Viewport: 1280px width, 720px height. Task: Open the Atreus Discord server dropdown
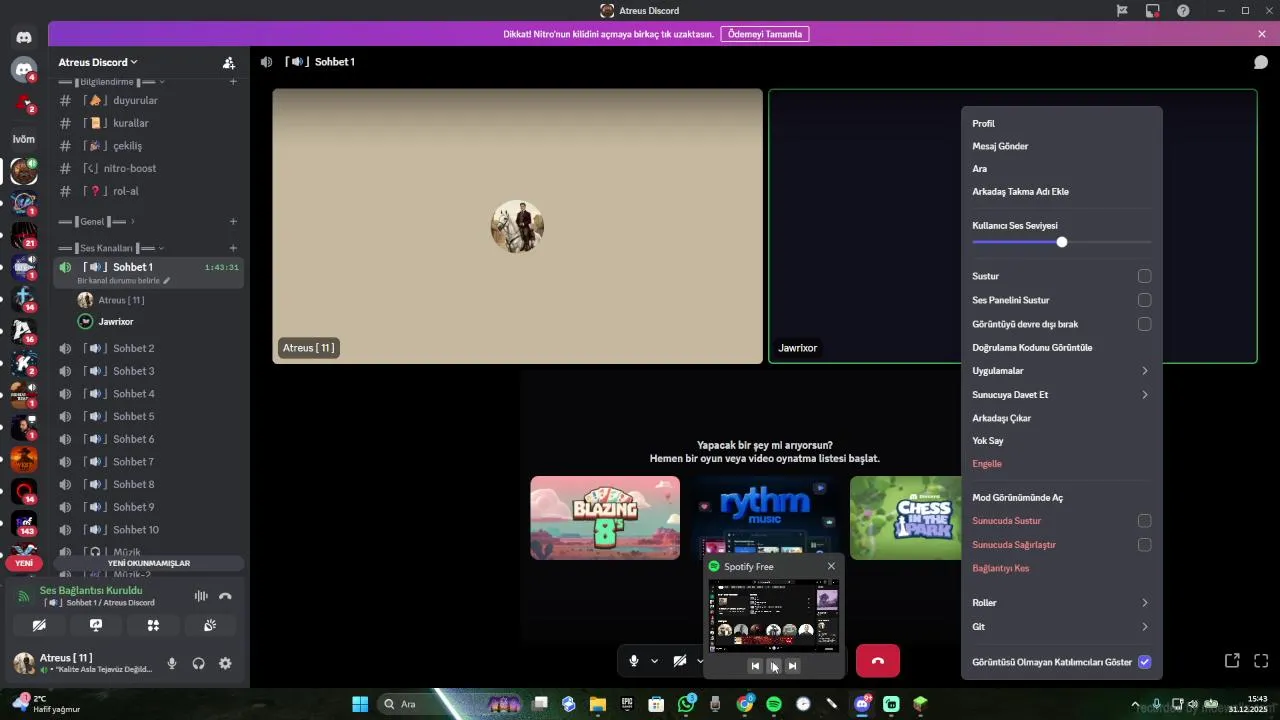click(98, 62)
